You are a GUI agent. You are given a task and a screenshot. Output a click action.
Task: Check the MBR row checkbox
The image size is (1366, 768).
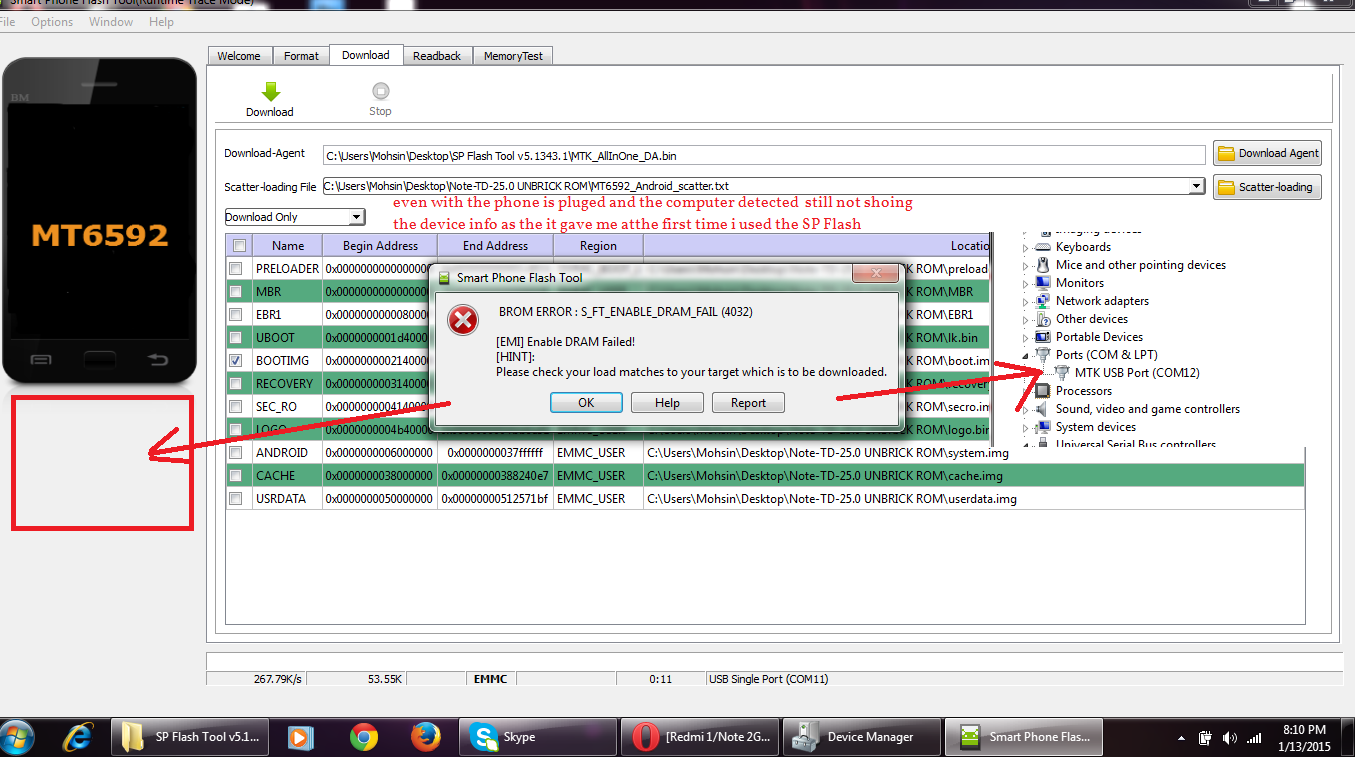(x=235, y=292)
